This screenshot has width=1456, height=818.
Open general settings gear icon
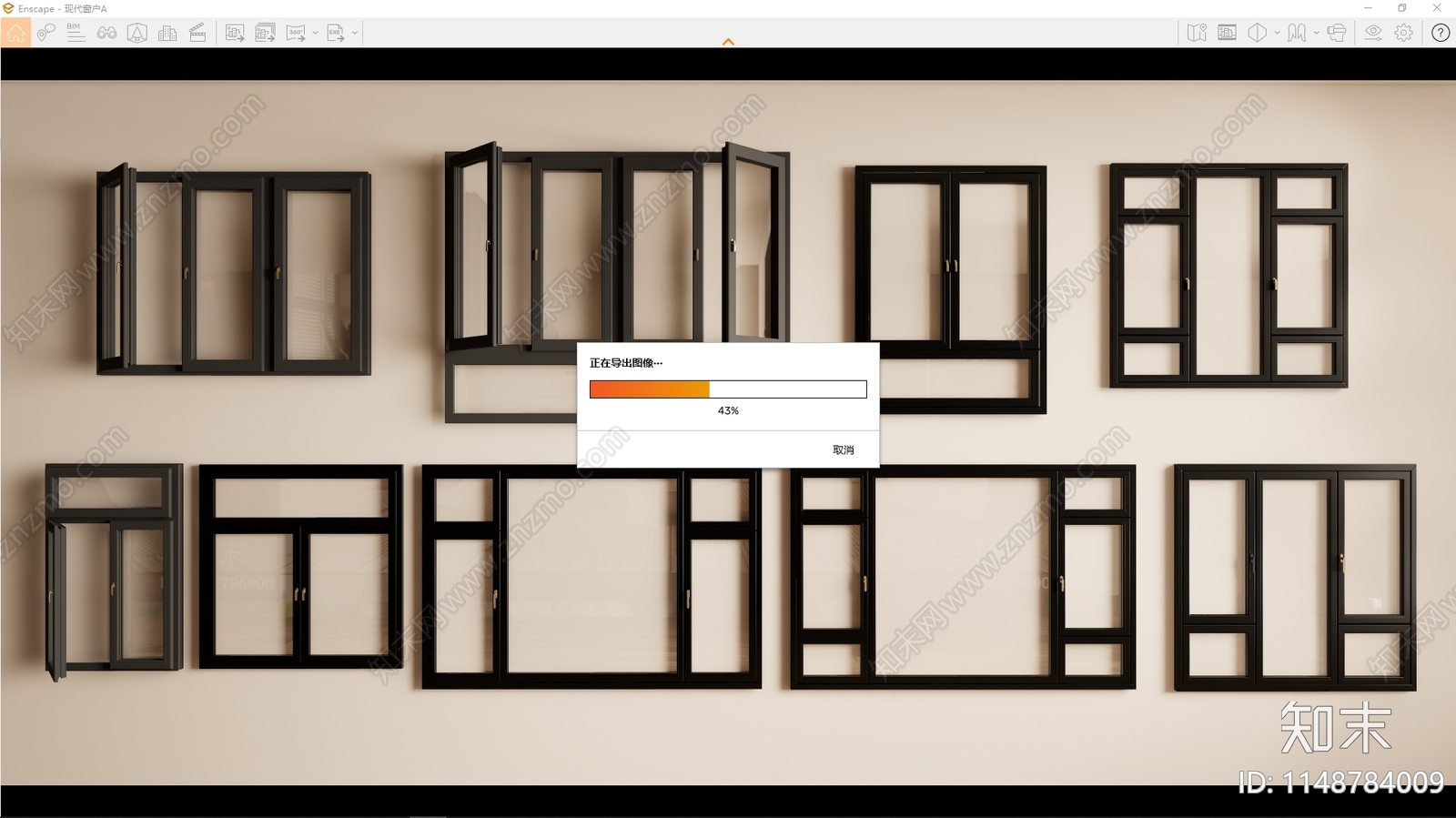(1404, 33)
